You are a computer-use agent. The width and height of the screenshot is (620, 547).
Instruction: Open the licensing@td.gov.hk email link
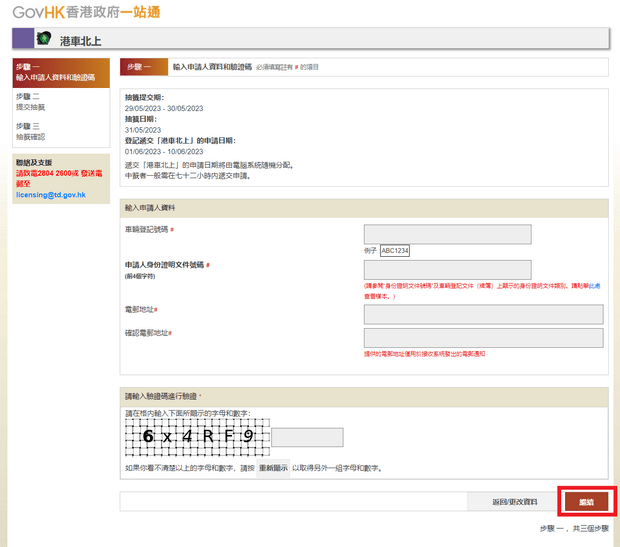point(52,195)
